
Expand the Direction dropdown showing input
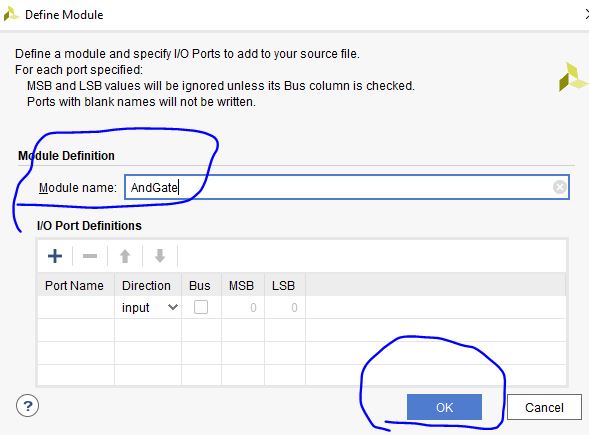pyautogui.click(x=148, y=307)
